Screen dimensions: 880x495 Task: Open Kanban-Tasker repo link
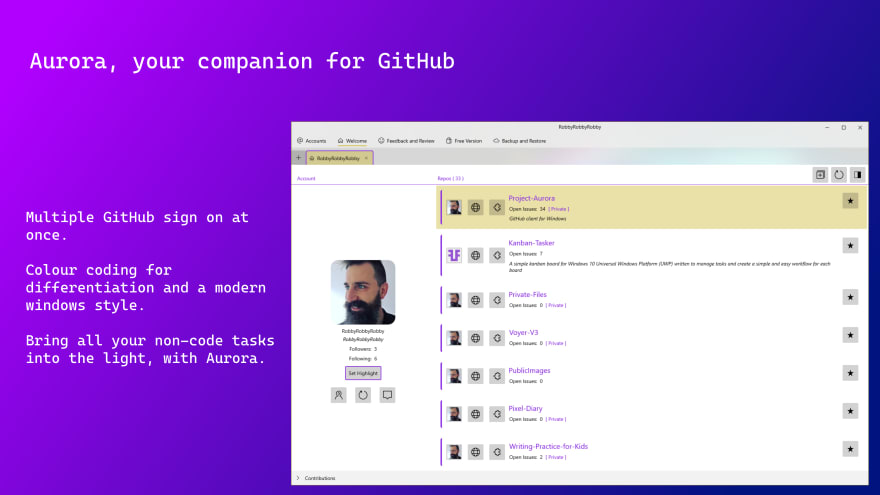(531, 243)
